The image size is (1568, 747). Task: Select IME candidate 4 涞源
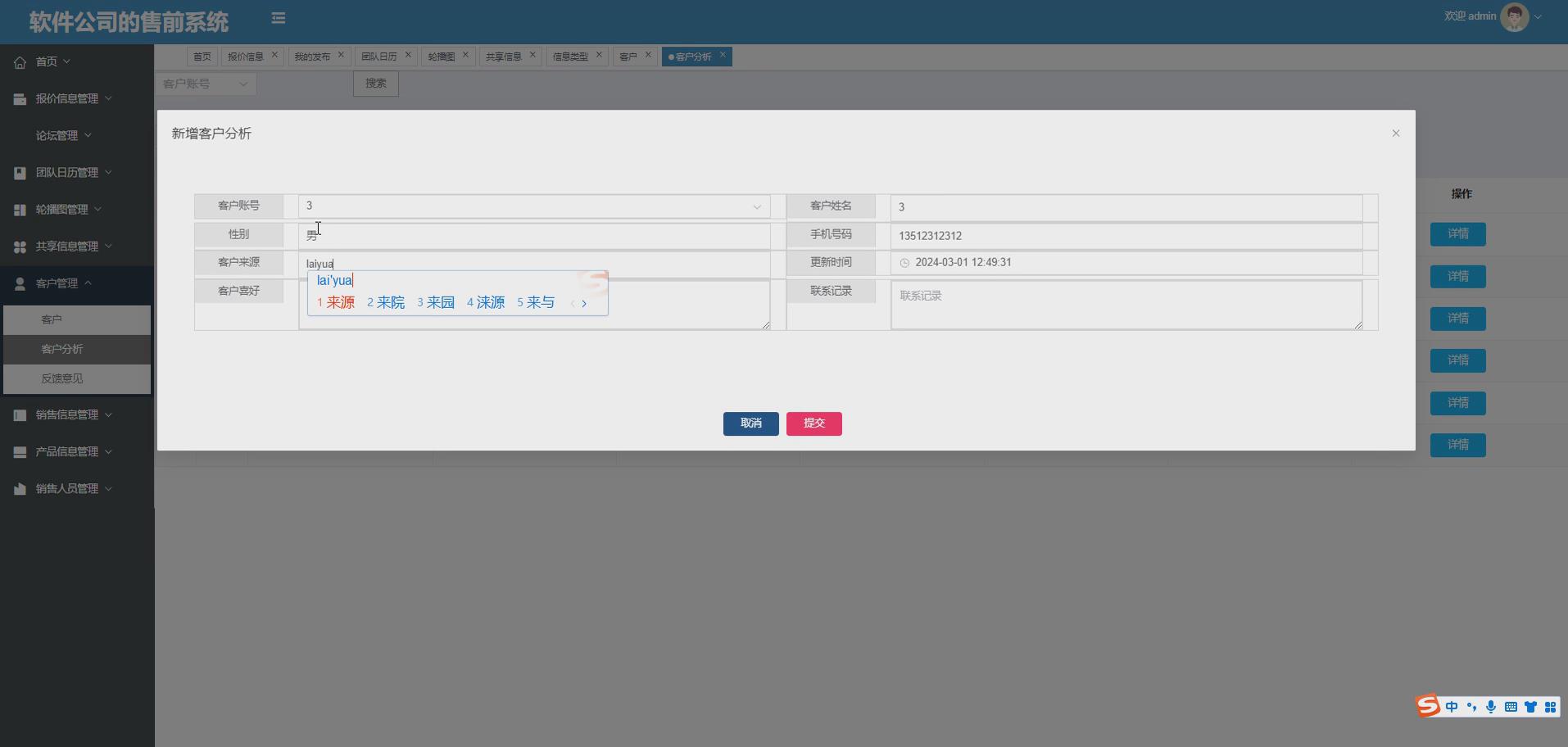(486, 303)
